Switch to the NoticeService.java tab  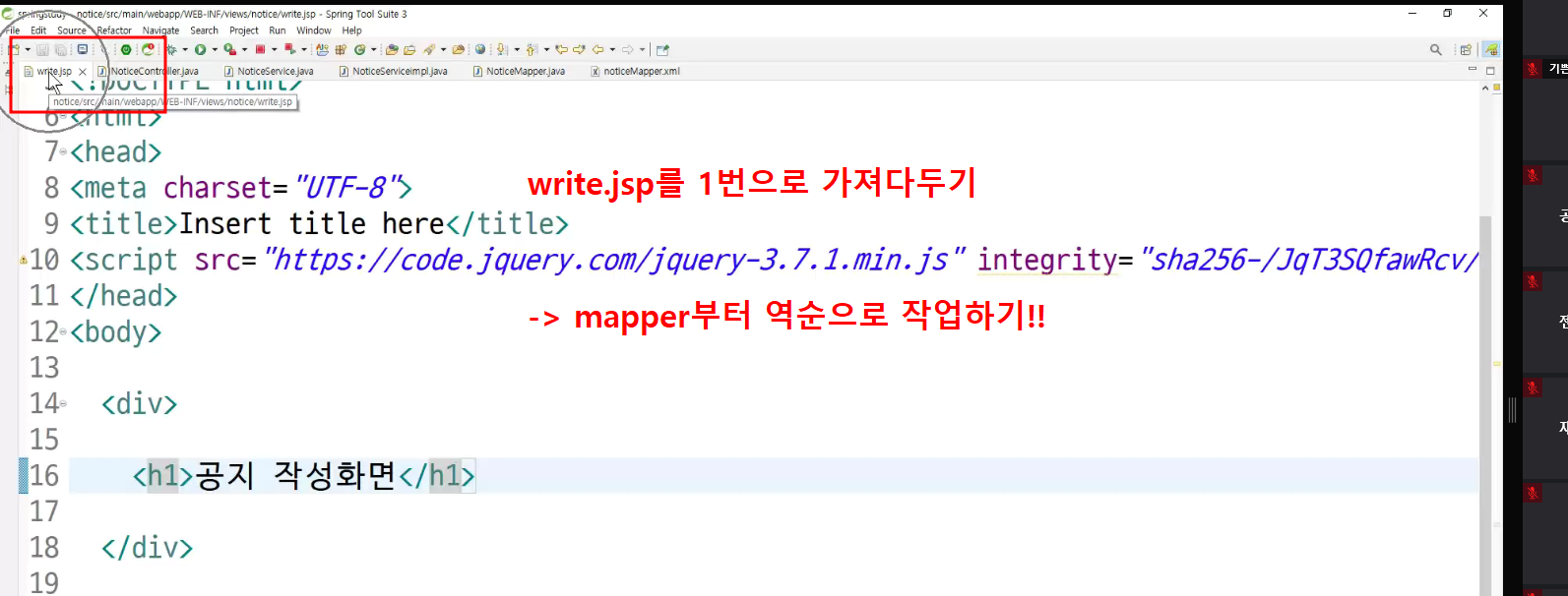(x=269, y=71)
